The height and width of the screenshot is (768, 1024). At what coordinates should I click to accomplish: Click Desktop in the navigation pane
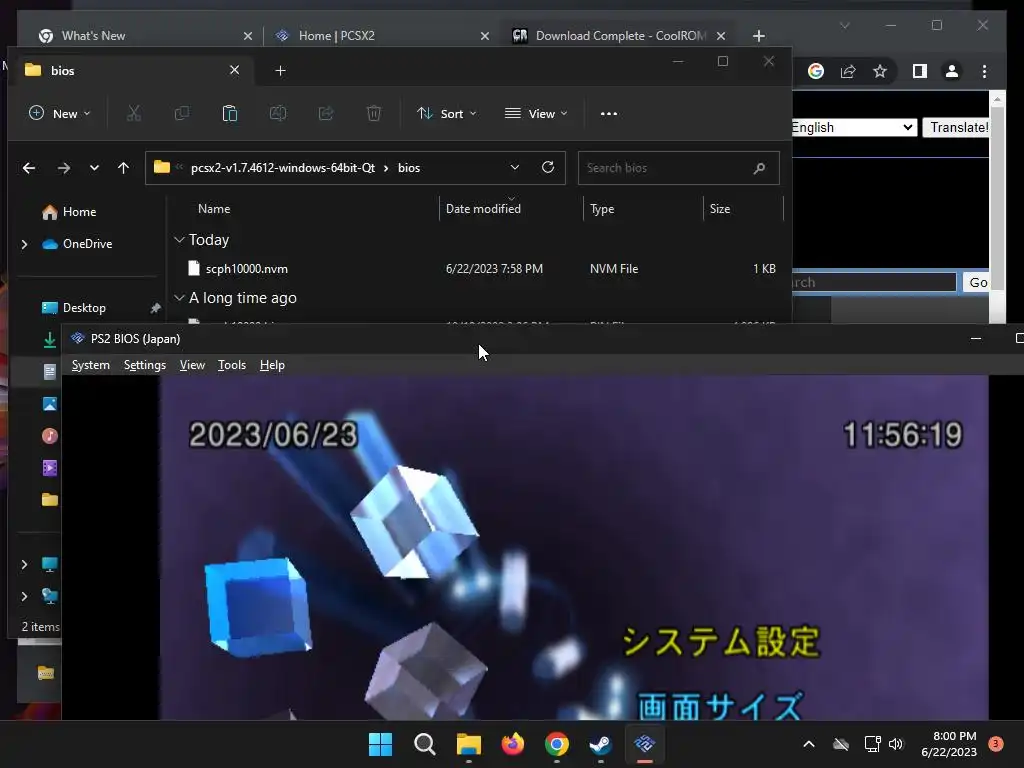pos(84,308)
